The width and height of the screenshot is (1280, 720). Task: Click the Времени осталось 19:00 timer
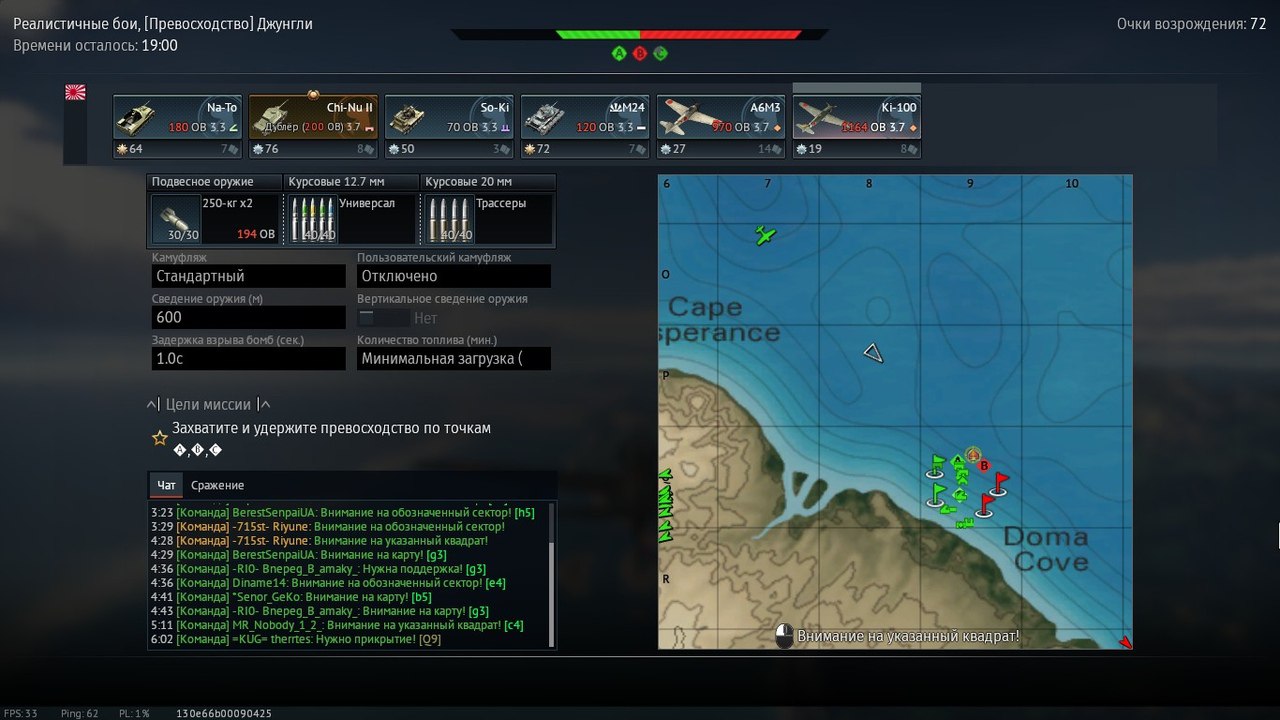[x=96, y=45]
